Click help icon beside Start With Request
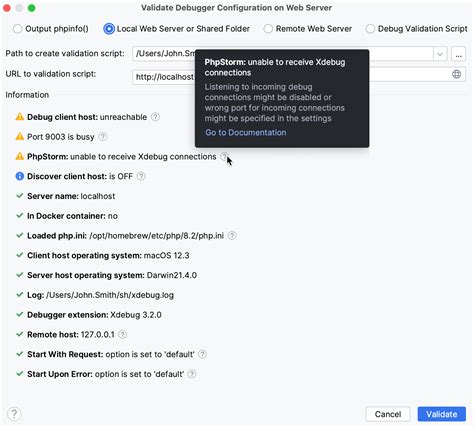The height and width of the screenshot is (427, 474). 202,354
